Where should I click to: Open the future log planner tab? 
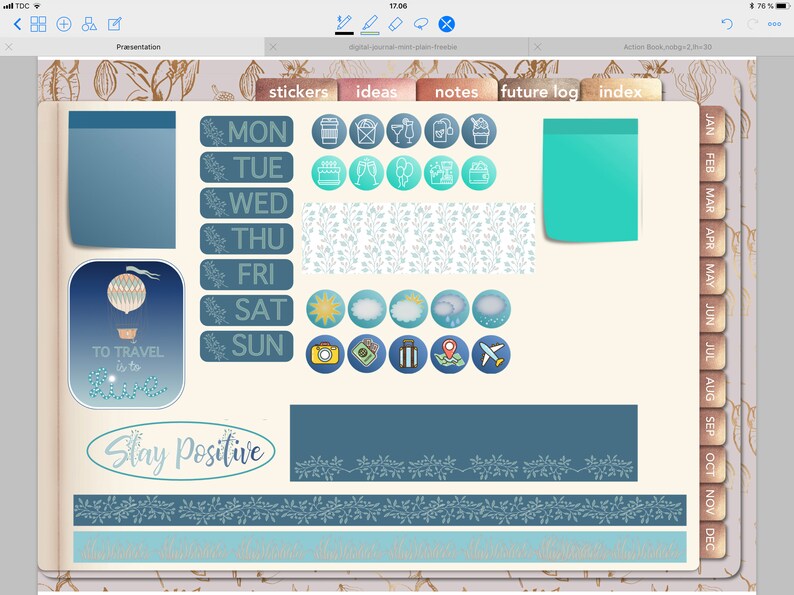coord(539,90)
